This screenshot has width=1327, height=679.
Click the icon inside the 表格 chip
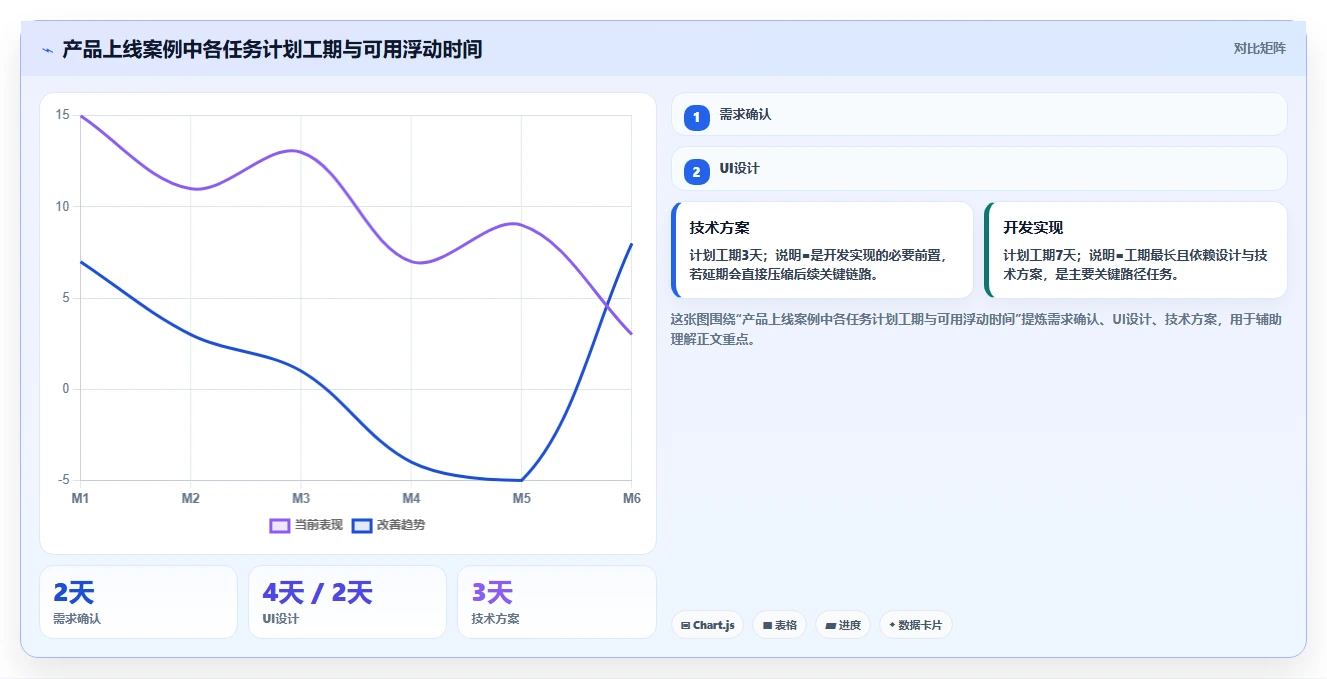767,625
